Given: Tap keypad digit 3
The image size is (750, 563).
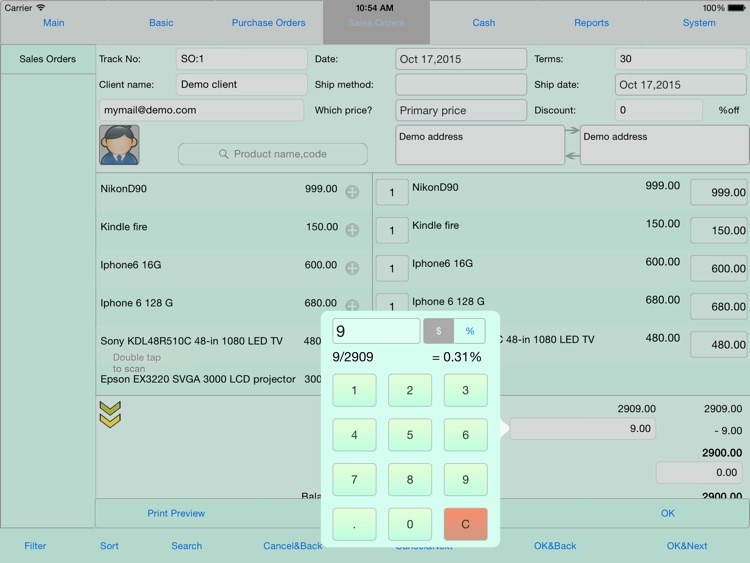Looking at the screenshot, I should 465,390.
